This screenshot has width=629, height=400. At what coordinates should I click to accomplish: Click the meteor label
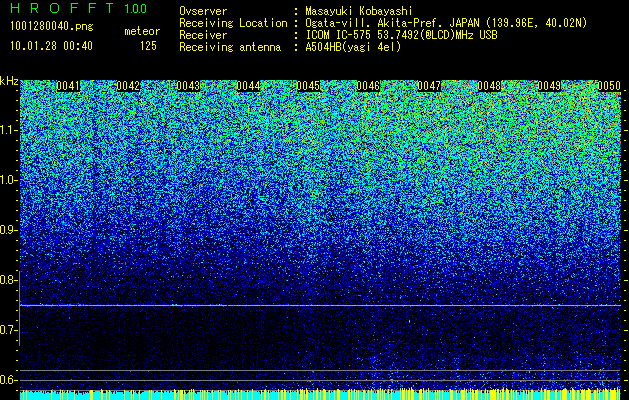142,31
